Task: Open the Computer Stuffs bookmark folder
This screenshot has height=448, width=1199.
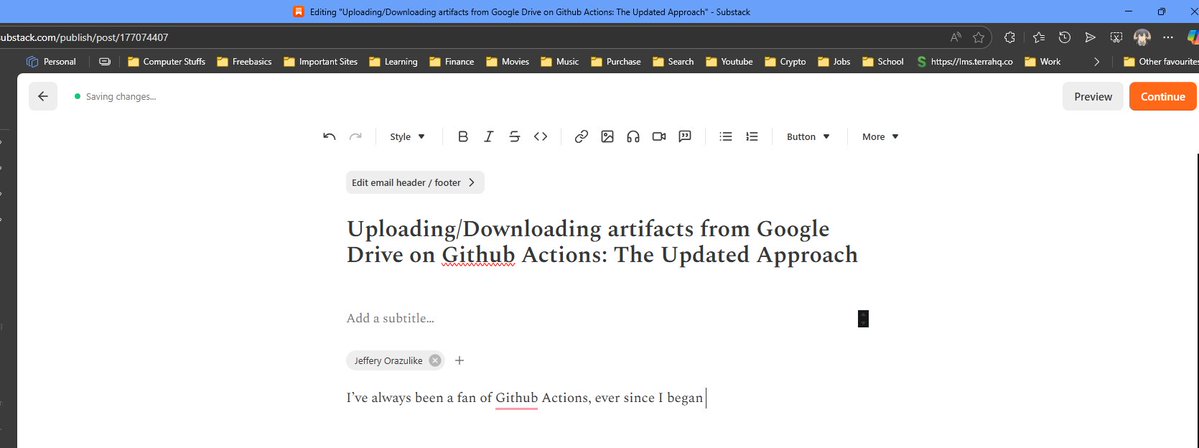Action: pyautogui.click(x=166, y=62)
